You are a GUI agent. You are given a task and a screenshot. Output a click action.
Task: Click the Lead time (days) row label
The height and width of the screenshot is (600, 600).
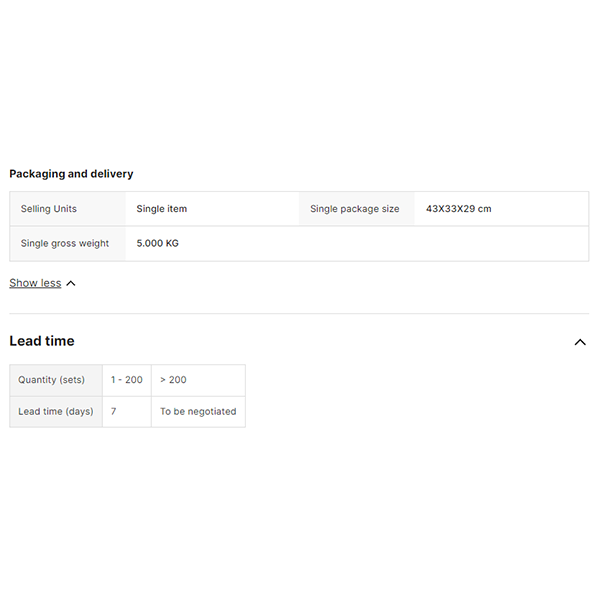coord(56,411)
